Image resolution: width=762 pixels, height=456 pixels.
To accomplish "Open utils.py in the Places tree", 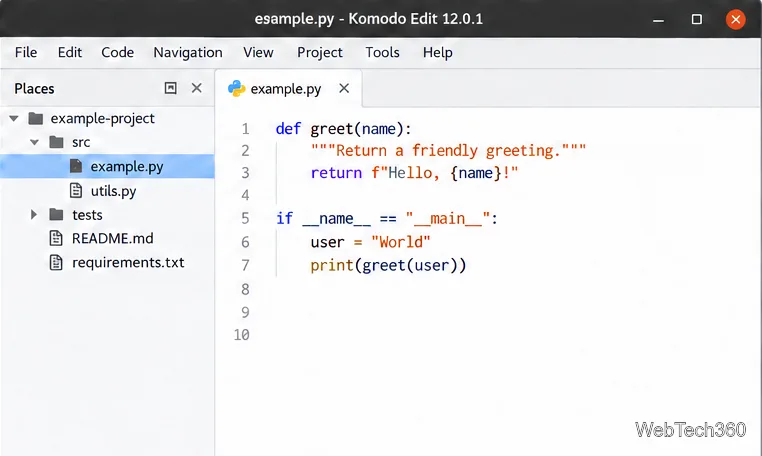I will [113, 191].
